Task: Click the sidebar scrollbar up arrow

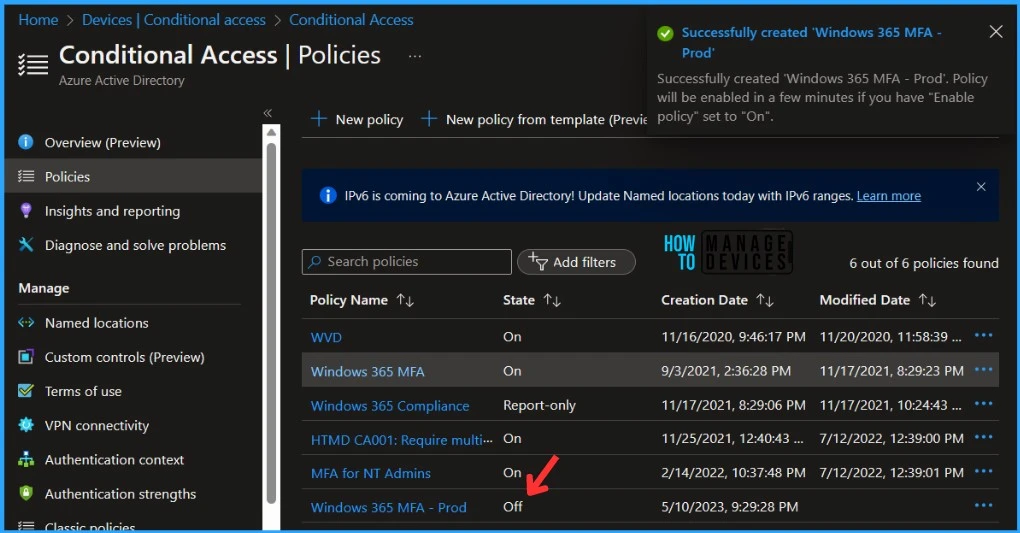Action: pos(271,132)
